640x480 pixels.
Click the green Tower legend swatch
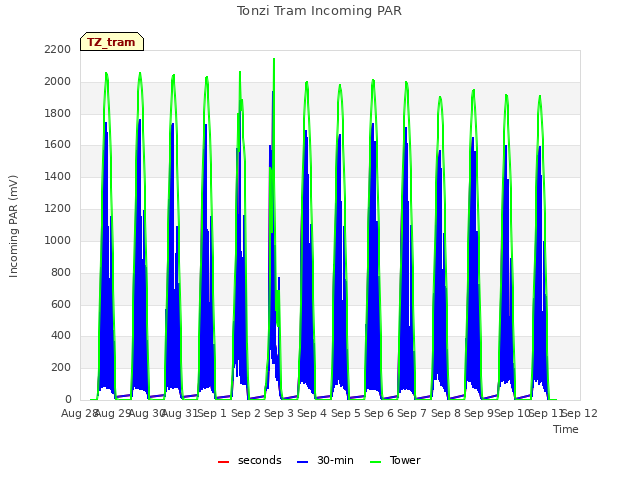point(375,462)
